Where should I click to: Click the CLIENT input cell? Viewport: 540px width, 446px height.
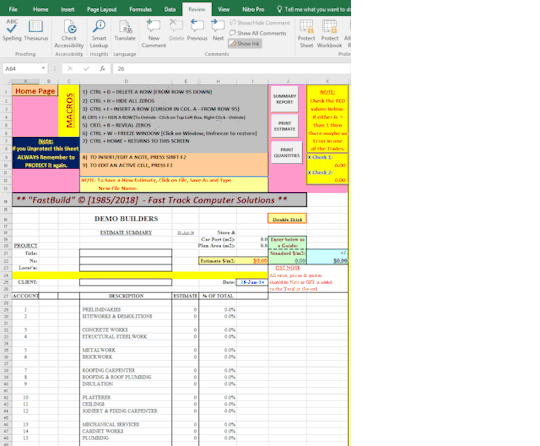pos(126,282)
